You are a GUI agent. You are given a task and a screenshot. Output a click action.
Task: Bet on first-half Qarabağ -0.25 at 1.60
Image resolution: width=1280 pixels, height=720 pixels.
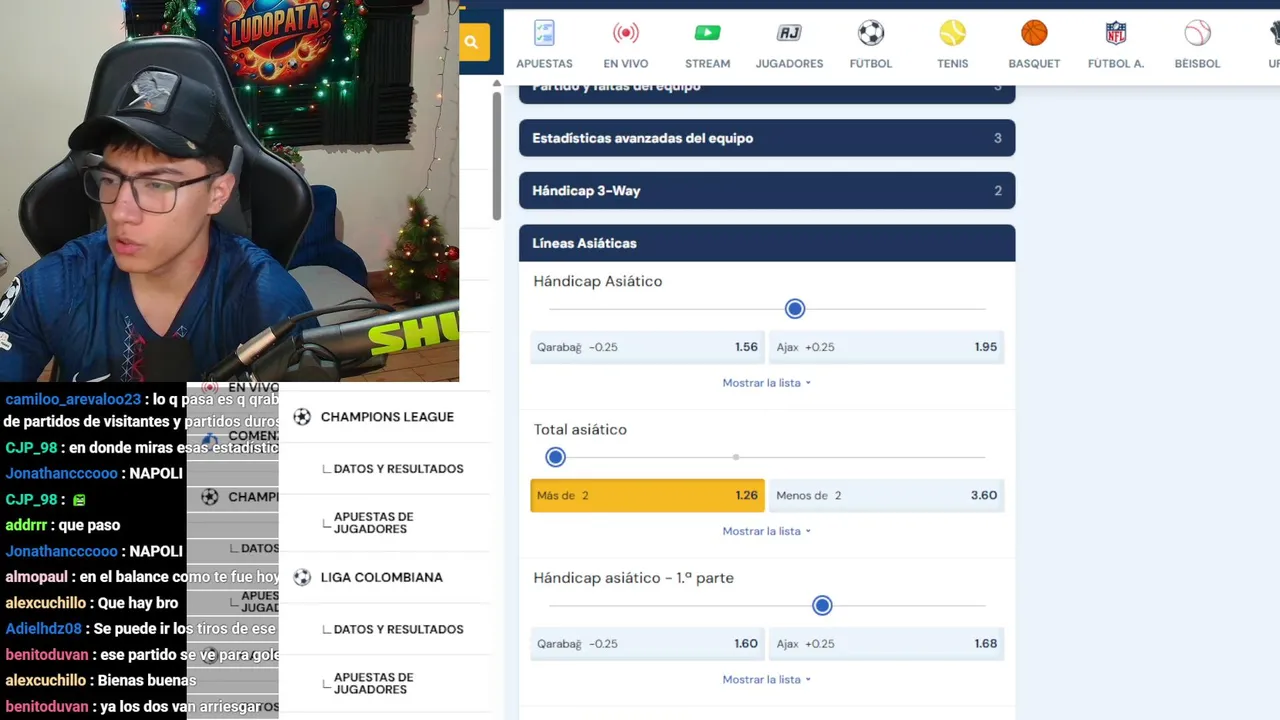tap(647, 643)
